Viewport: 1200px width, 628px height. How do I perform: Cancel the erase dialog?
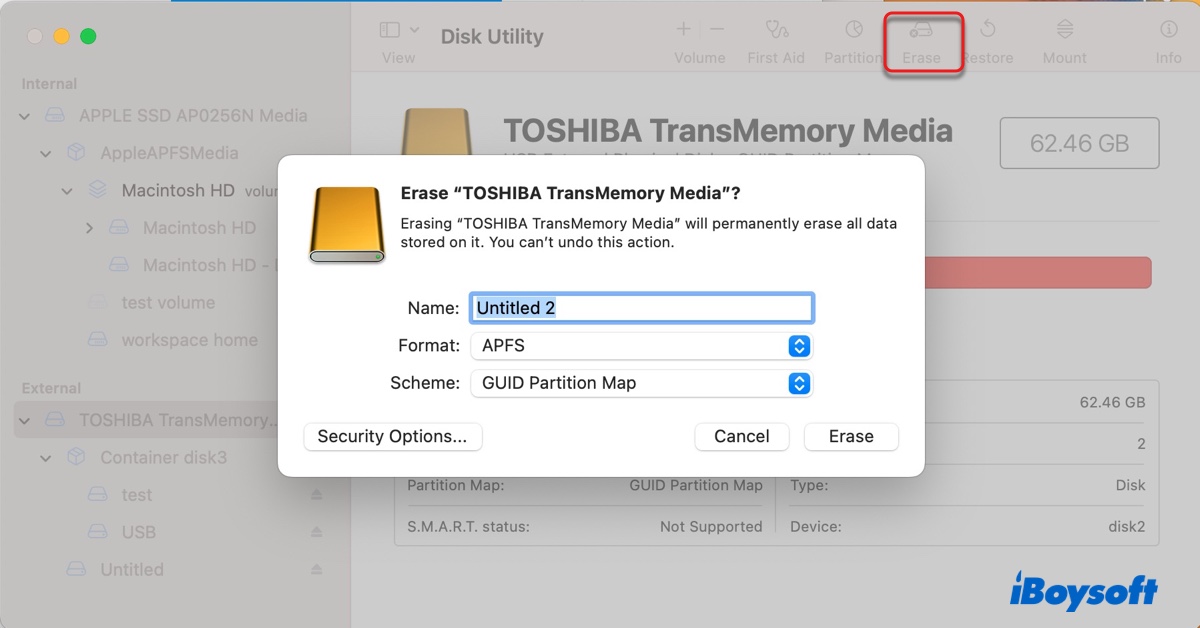741,436
